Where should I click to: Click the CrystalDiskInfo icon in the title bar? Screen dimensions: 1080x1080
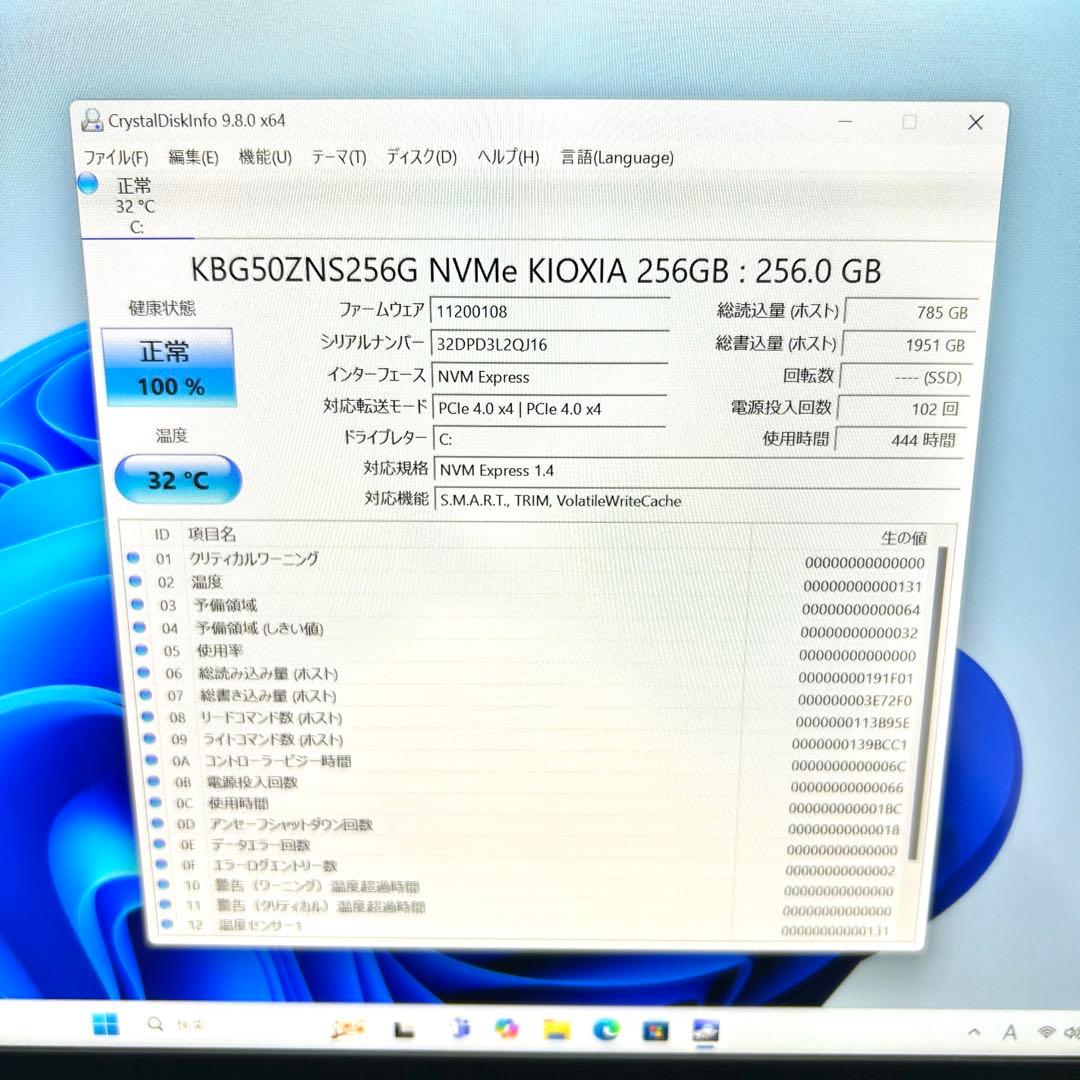(92, 119)
